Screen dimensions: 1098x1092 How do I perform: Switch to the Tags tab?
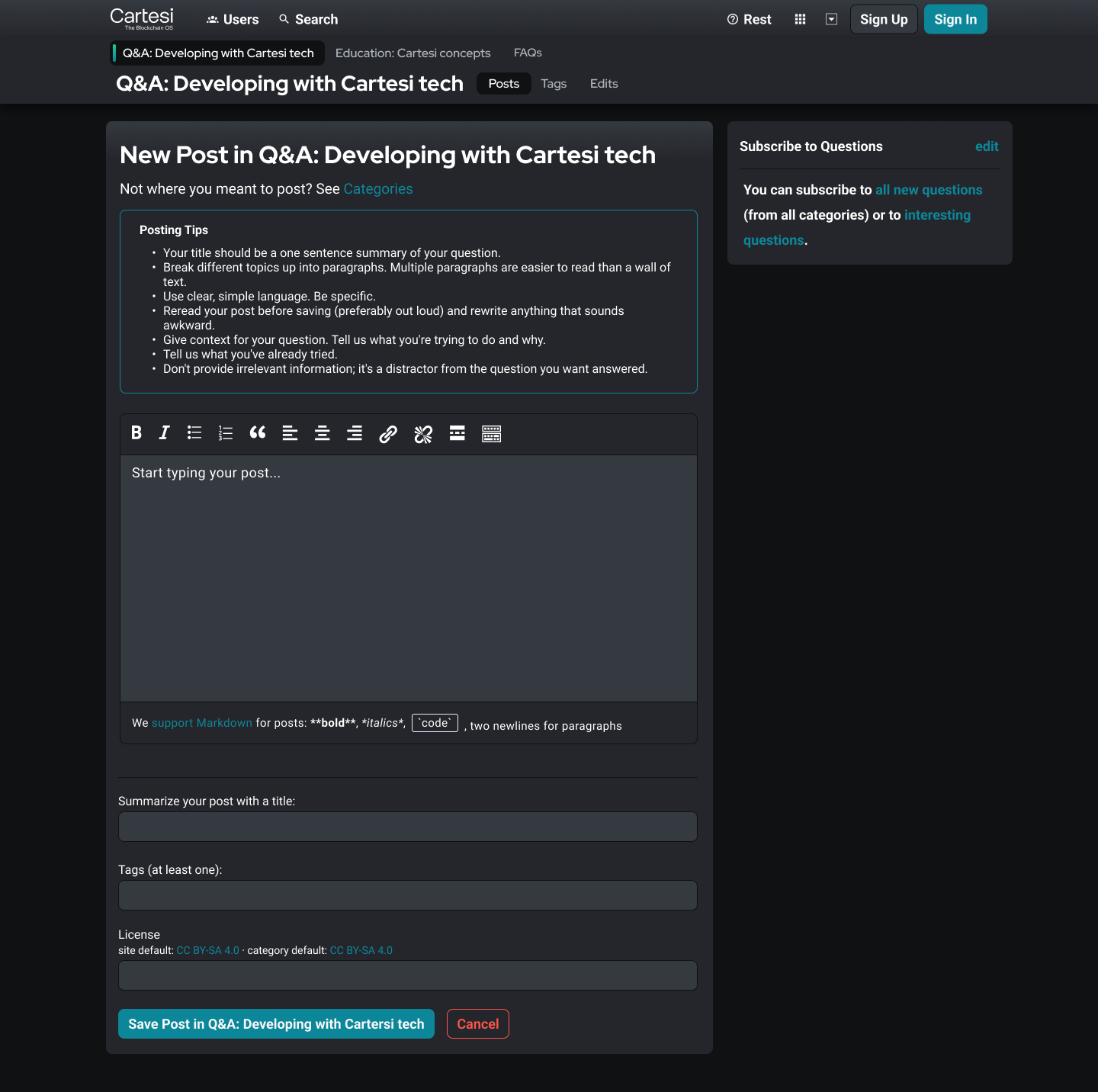[x=554, y=84]
